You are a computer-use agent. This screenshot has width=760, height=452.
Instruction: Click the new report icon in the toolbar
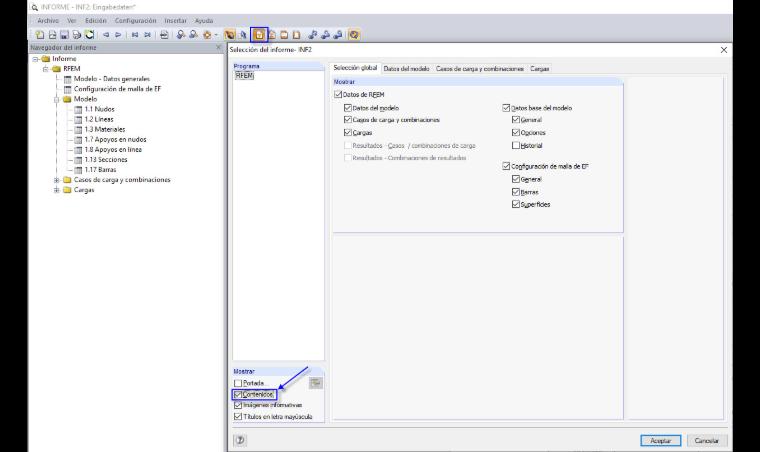[x=40, y=35]
